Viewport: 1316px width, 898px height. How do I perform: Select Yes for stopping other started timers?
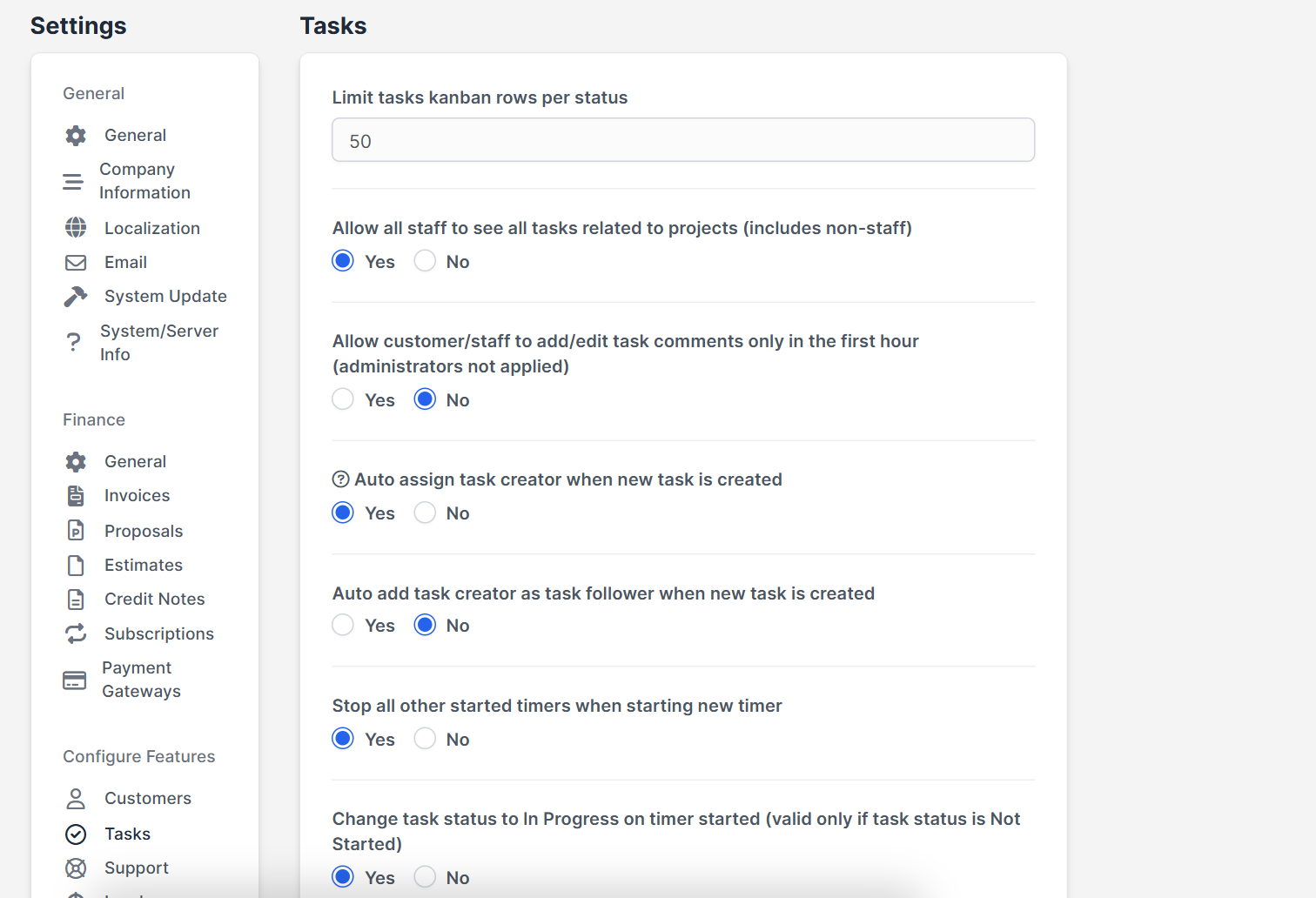pos(343,739)
